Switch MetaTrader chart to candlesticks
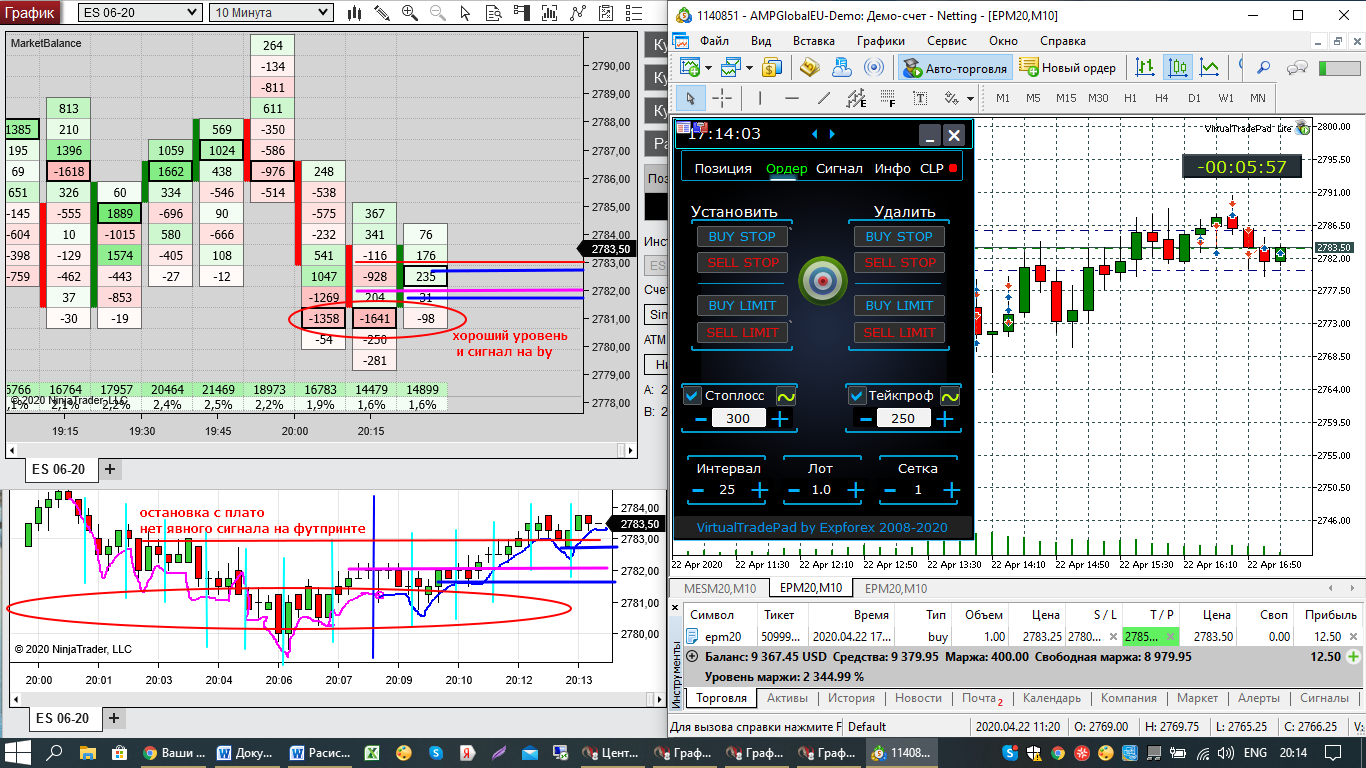The width and height of the screenshot is (1366, 768). [x=1177, y=68]
